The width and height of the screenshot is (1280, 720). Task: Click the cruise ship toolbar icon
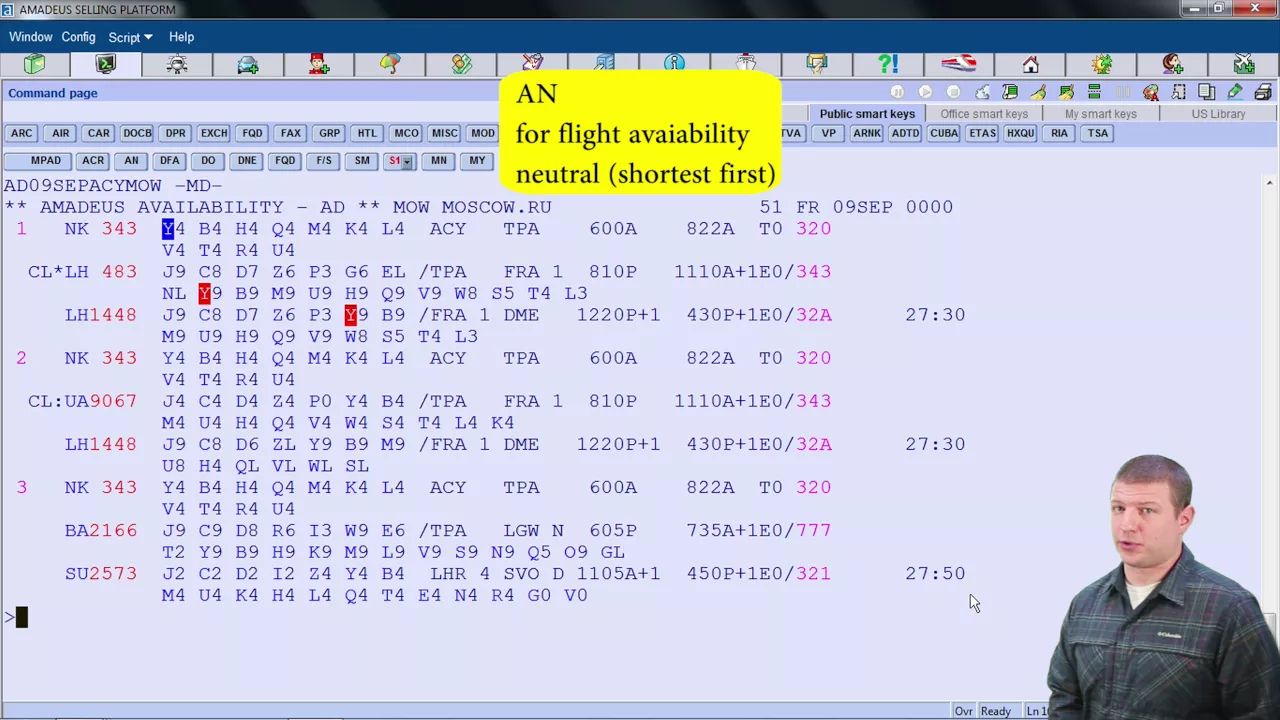point(746,64)
